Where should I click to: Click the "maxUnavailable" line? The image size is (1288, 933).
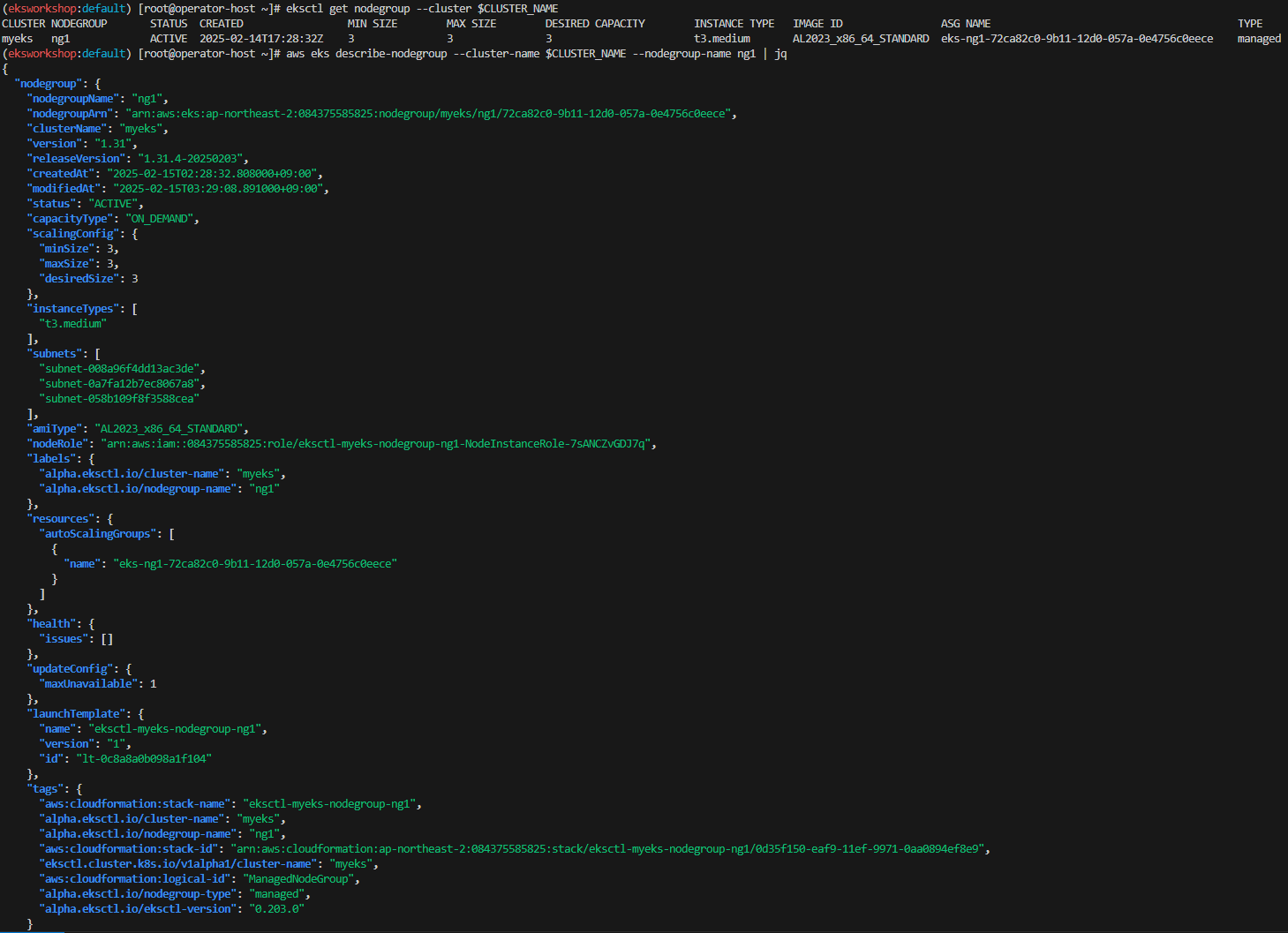[x=98, y=684]
